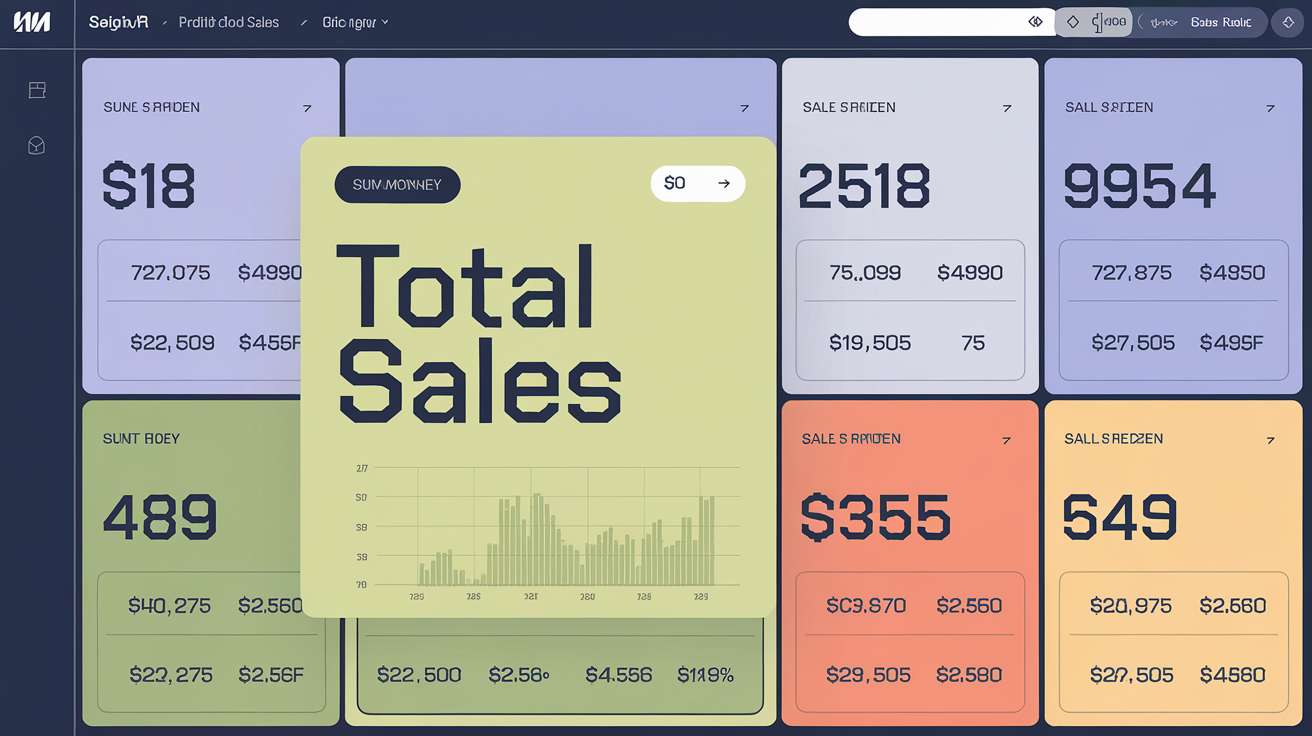This screenshot has height=736, width=1312.
Task: Open the arrow icon on the $18 card
Action: point(307,108)
